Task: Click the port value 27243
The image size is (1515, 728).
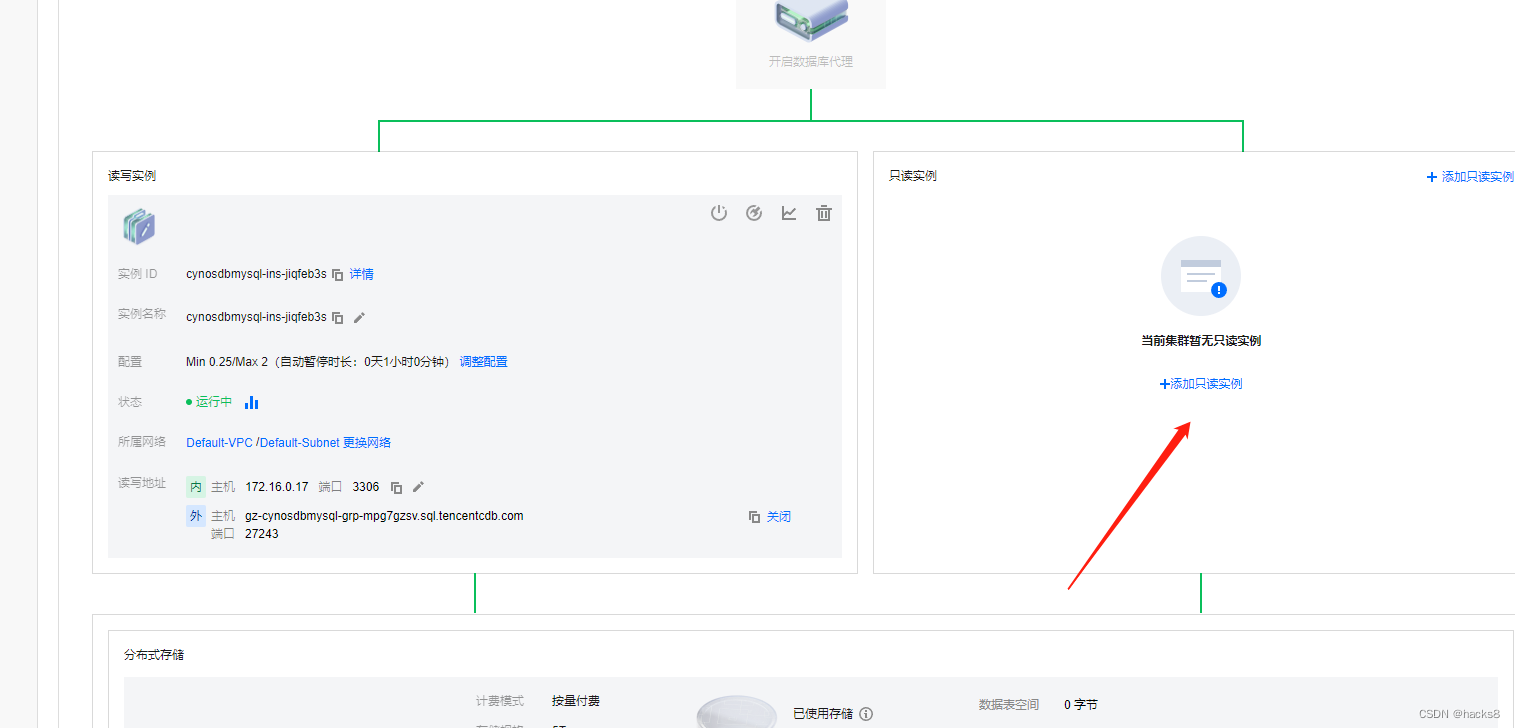Action: point(262,534)
